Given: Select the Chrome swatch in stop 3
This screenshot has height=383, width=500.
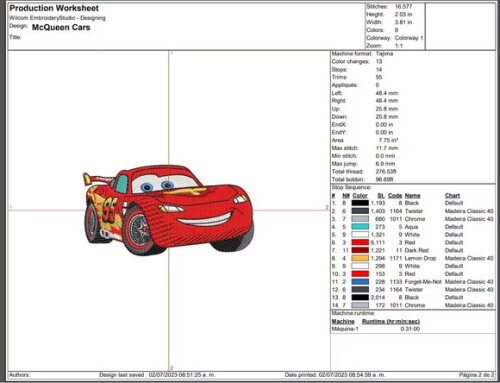Looking at the screenshot, I should pyautogui.click(x=360, y=219).
